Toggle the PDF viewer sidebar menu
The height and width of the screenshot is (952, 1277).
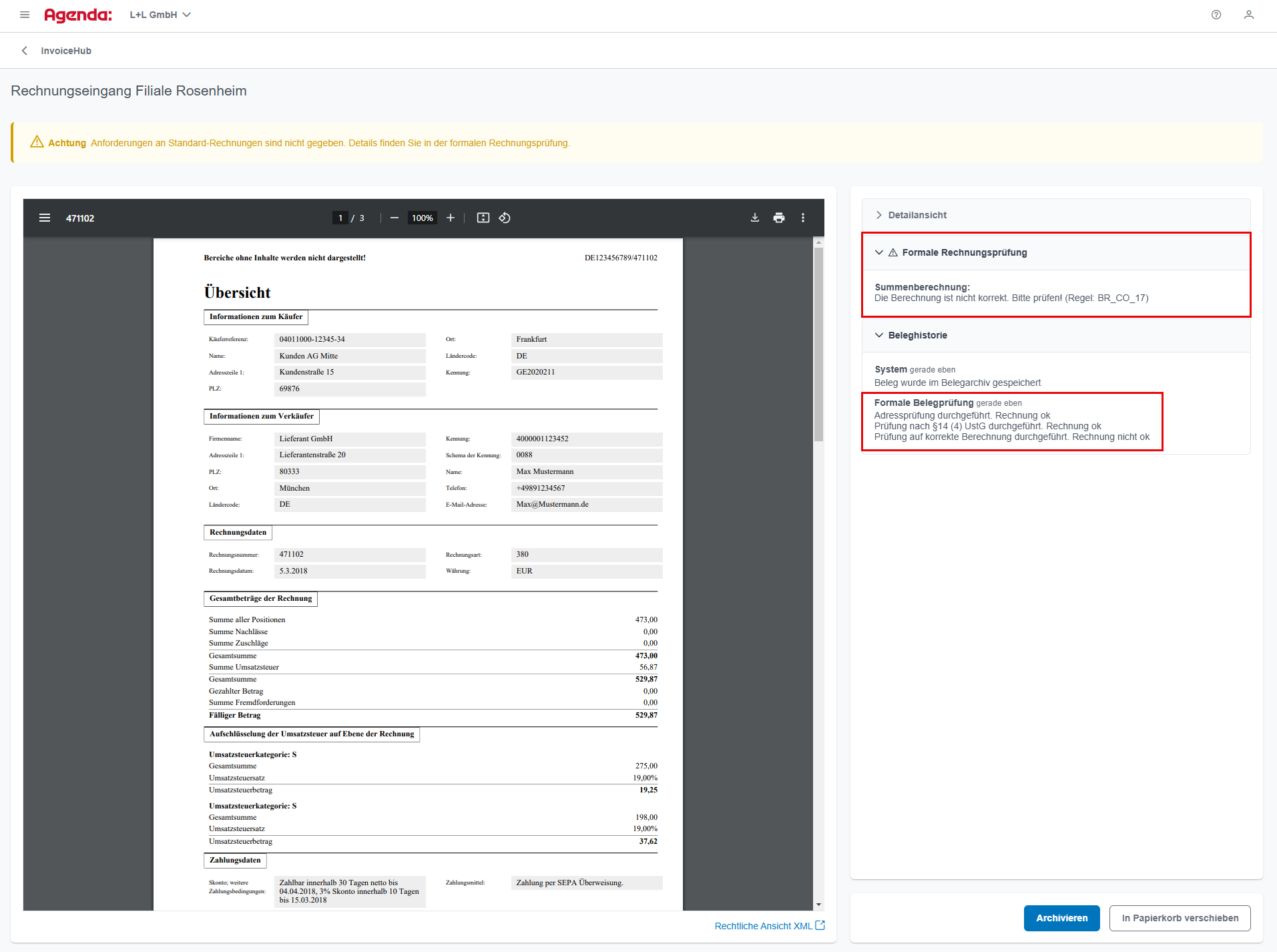coord(45,218)
